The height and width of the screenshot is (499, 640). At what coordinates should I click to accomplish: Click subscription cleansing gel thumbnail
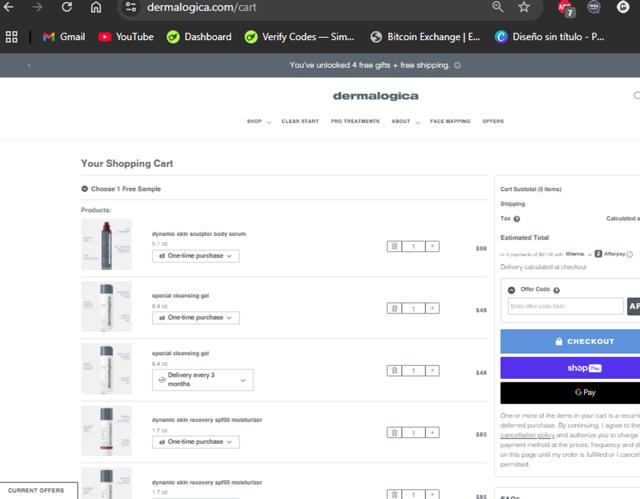pyautogui.click(x=107, y=368)
